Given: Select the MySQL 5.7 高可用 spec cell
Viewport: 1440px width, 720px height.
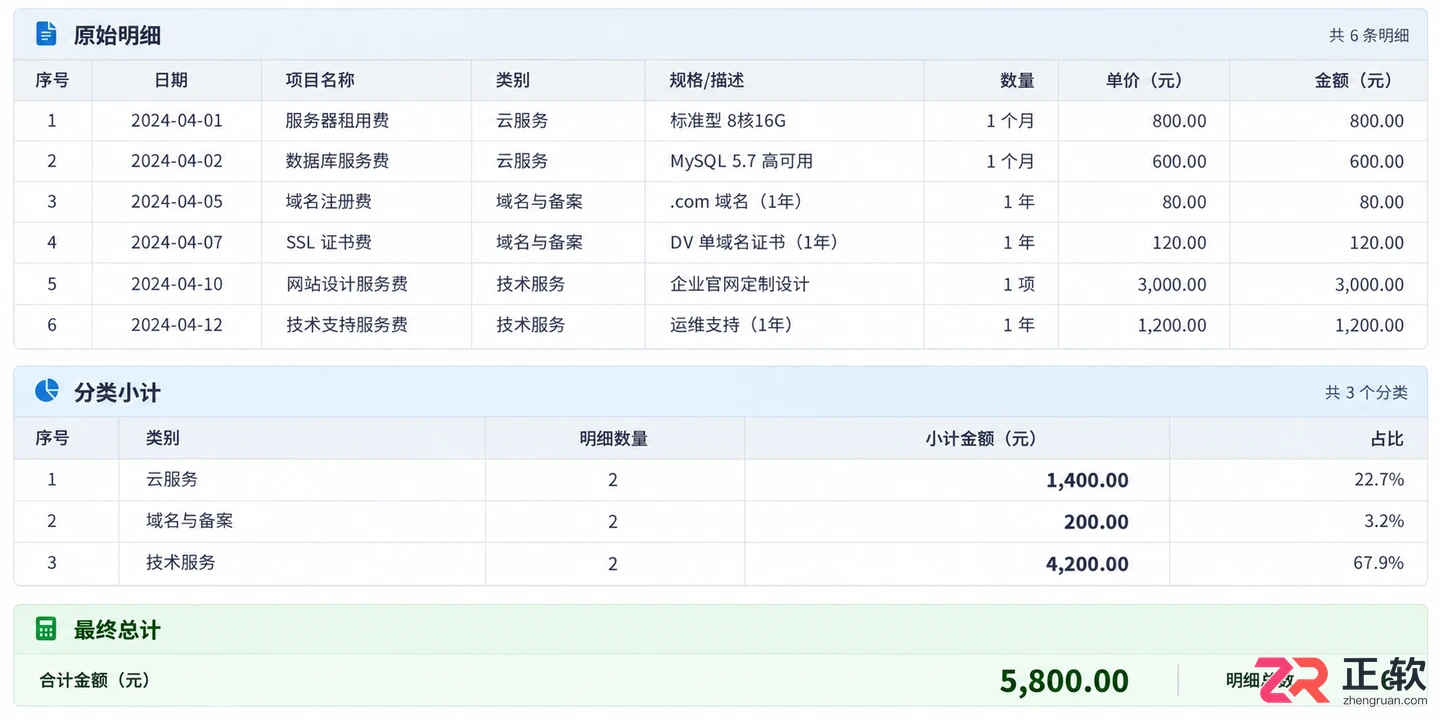Looking at the screenshot, I should [741, 161].
